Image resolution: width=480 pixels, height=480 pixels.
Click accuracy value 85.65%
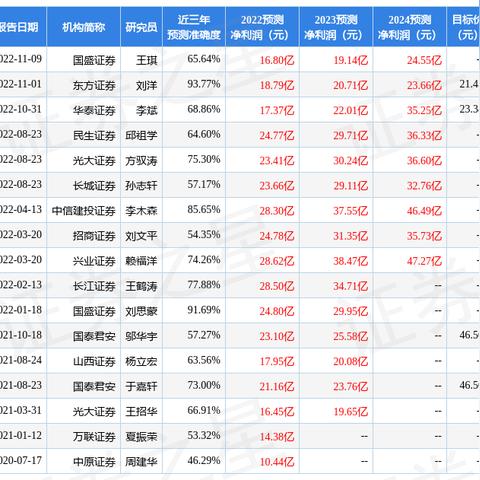204,209
